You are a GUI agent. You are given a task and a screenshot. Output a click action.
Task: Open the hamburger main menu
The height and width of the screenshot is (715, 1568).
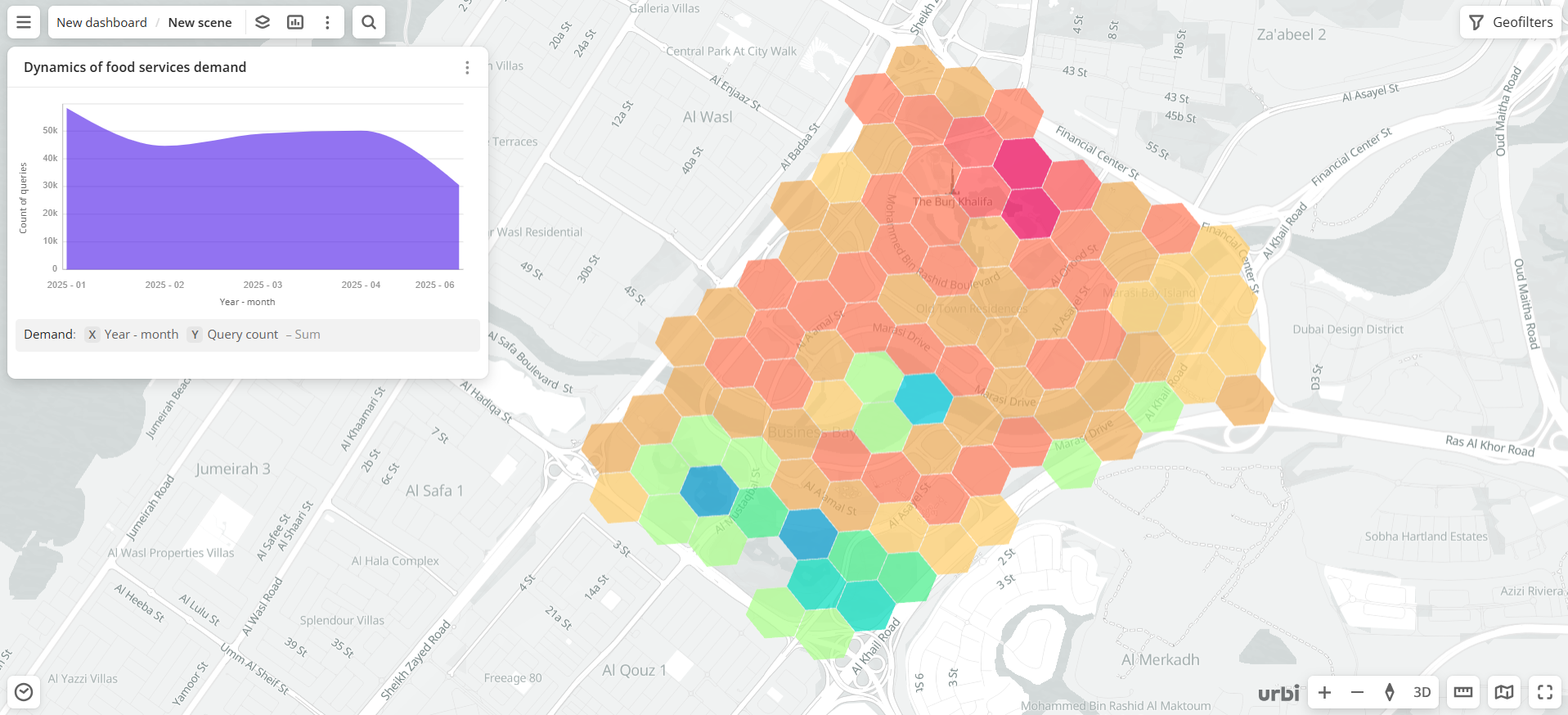[x=24, y=22]
